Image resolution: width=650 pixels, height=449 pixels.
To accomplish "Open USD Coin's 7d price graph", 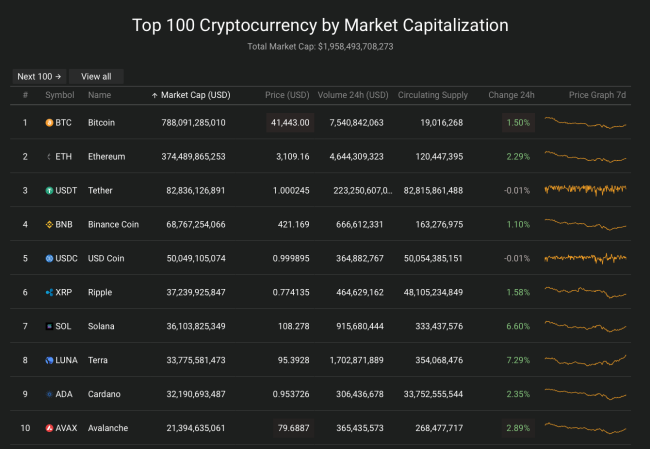I will coord(585,258).
